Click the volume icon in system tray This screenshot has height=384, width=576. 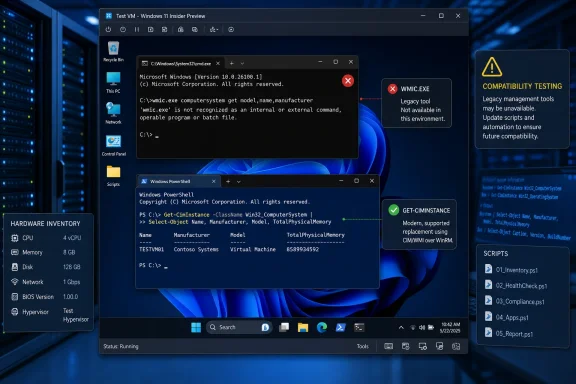pyautogui.click(x=422, y=327)
